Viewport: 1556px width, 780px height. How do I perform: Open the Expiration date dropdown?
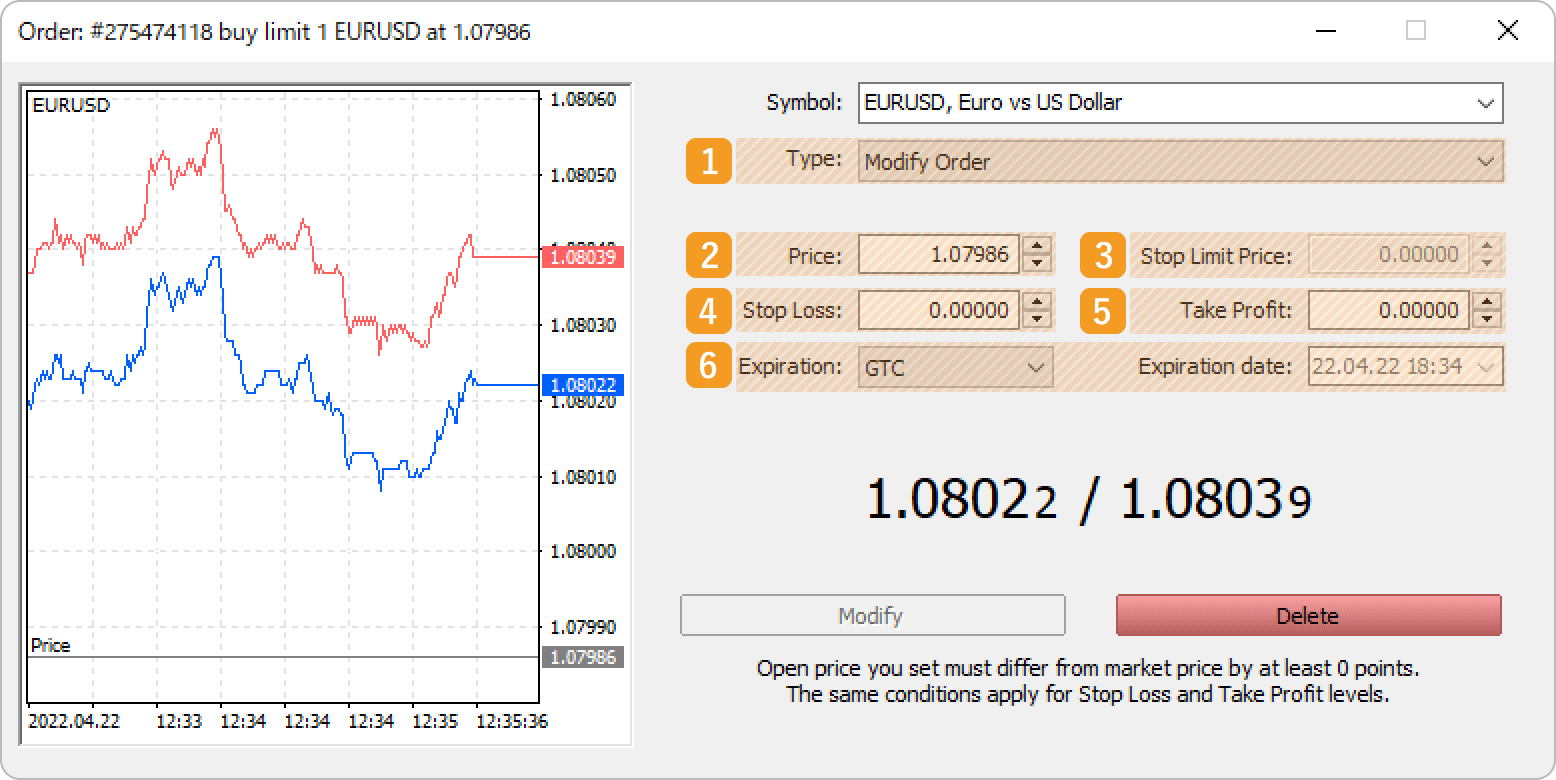click(1405, 367)
